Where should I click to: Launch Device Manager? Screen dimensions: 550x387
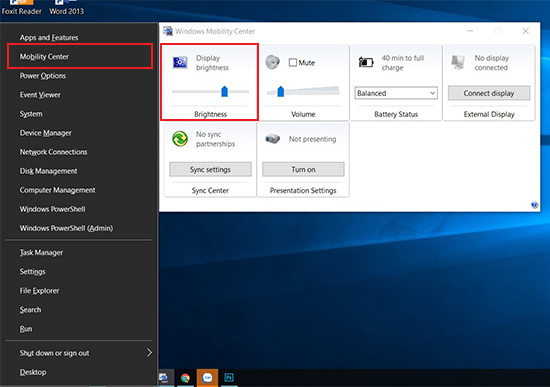coord(46,133)
